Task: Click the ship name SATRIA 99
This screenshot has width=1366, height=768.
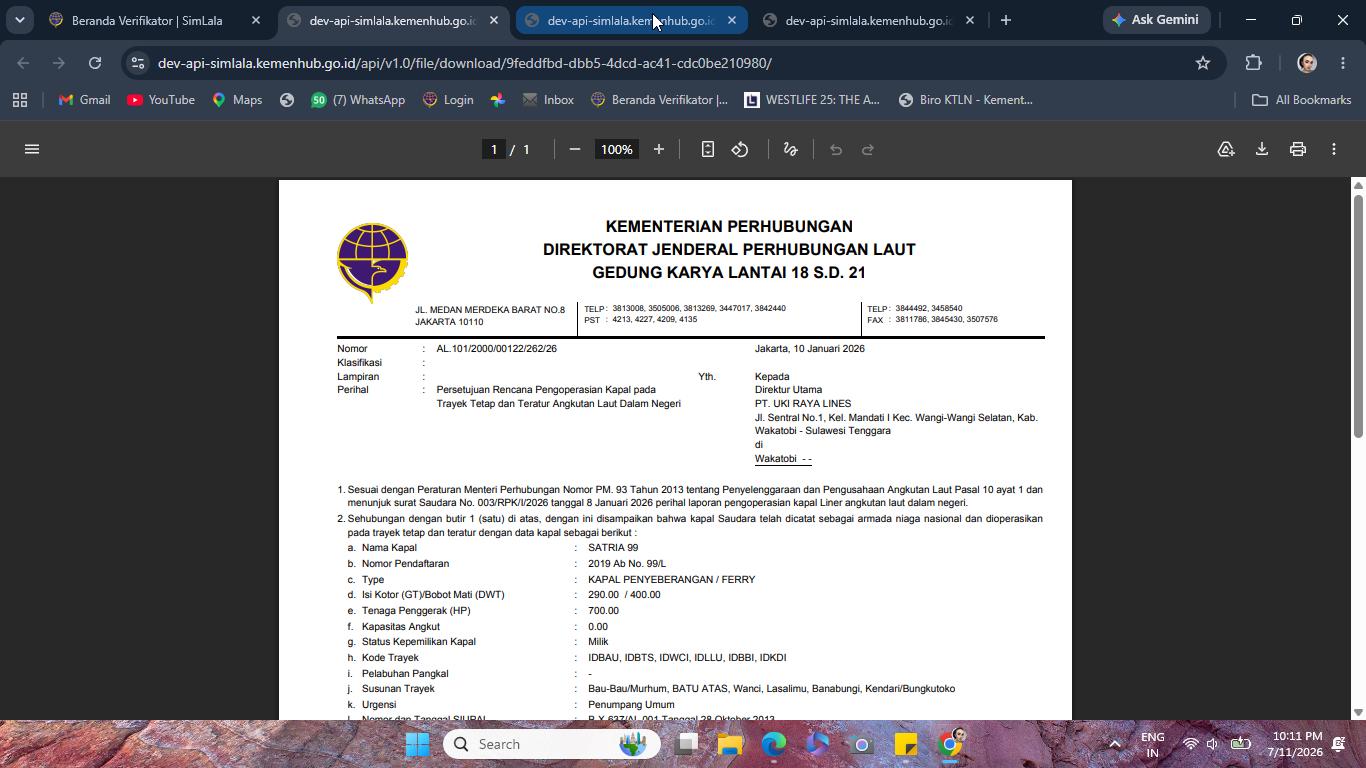Action: pos(613,548)
